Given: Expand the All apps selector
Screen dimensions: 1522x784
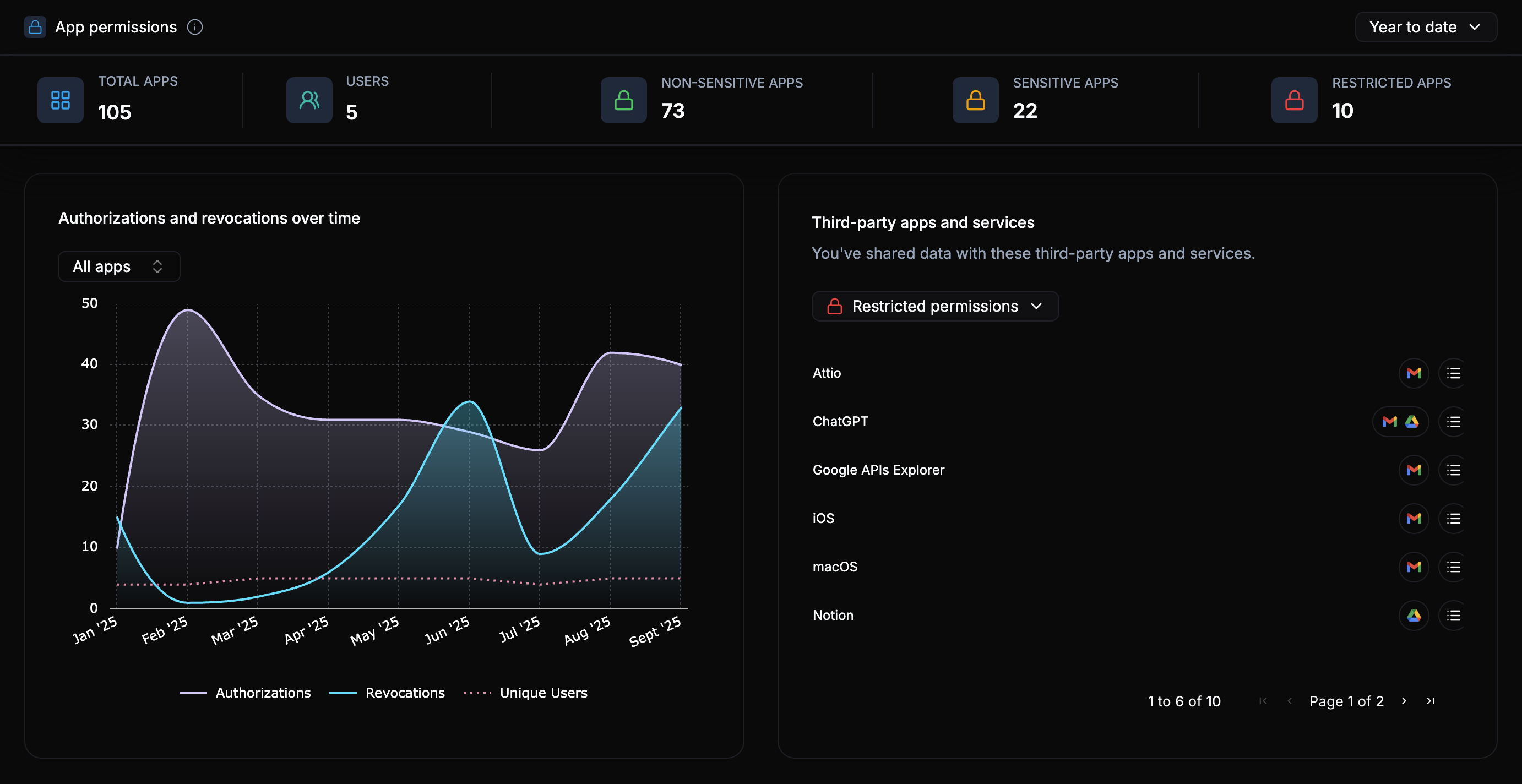Looking at the screenshot, I should point(119,266).
